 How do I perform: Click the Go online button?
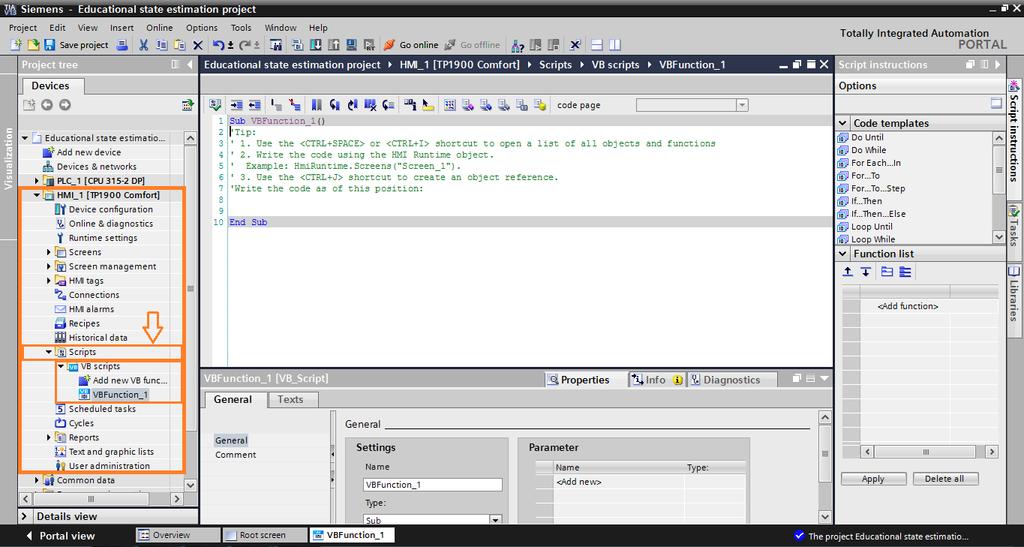click(x=411, y=45)
